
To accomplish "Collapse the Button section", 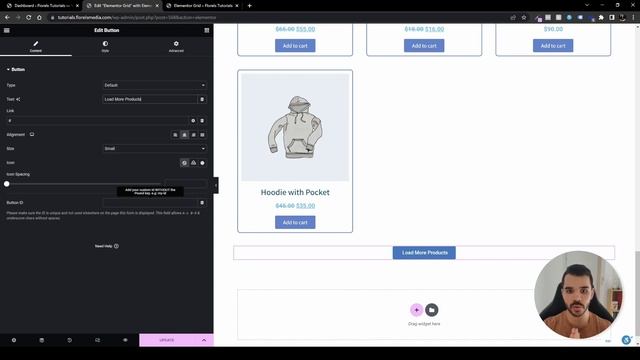I will click(x=16, y=69).
